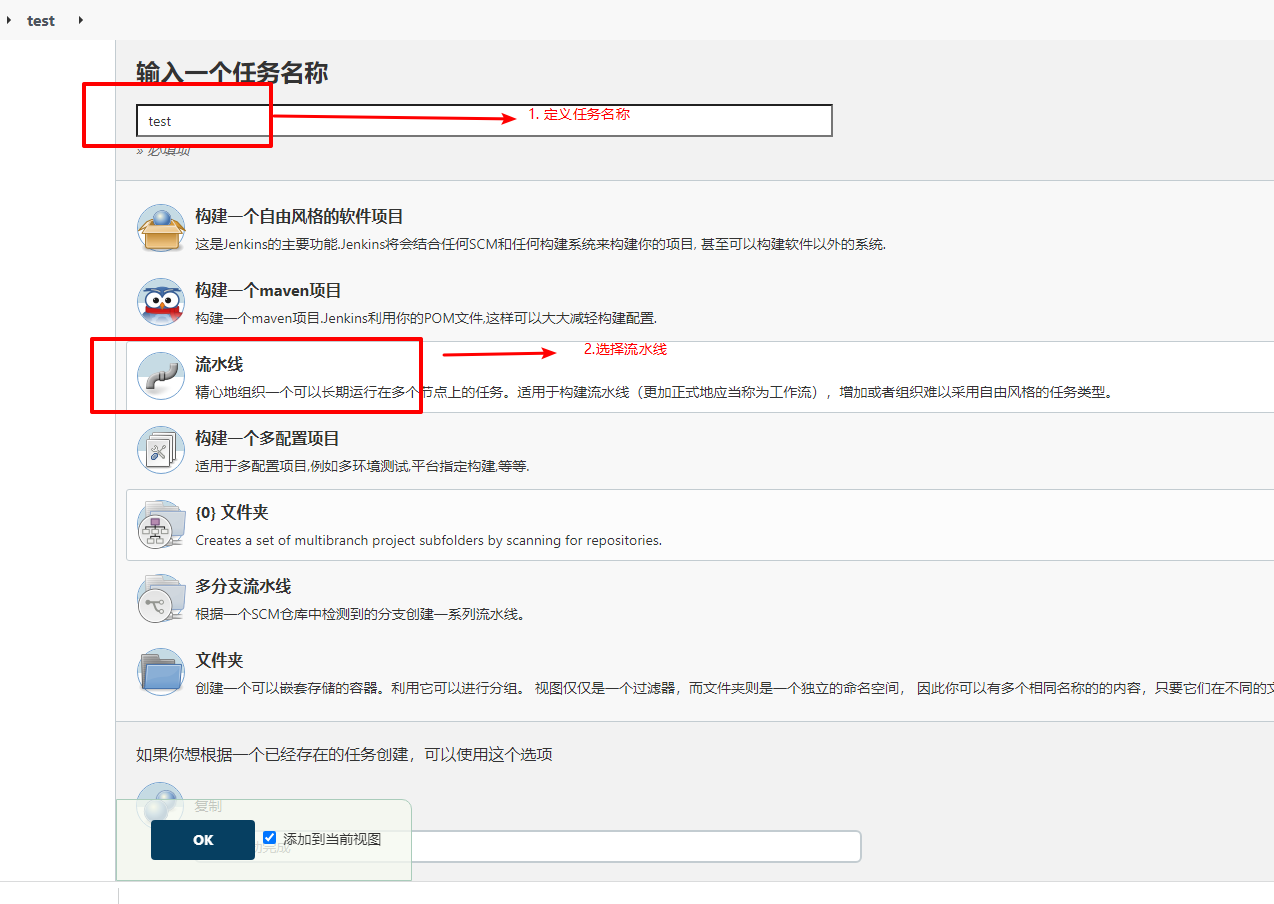Image resolution: width=1274 pixels, height=904 pixels.
Task: Select 构建一个多配置项目 title
Action: click(x=267, y=438)
